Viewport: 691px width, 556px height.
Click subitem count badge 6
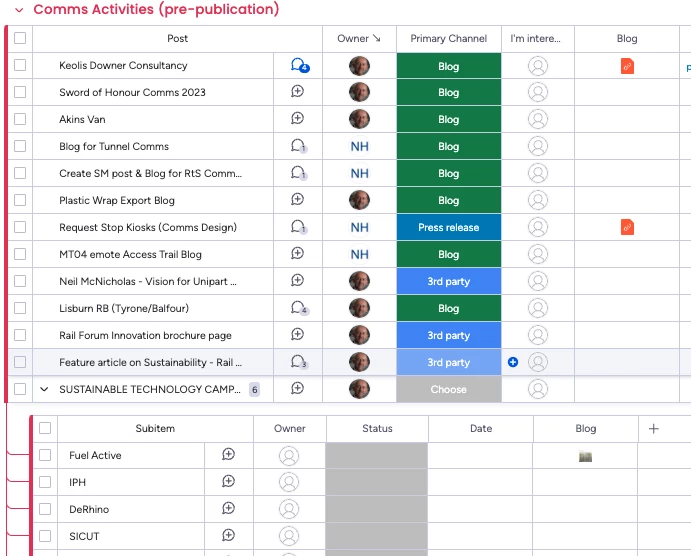(x=254, y=389)
